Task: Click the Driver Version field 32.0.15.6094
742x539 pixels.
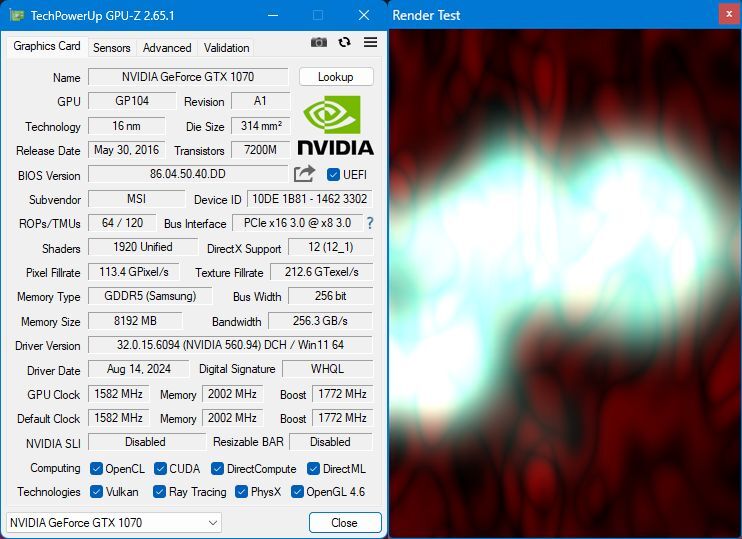Action: [x=230, y=345]
